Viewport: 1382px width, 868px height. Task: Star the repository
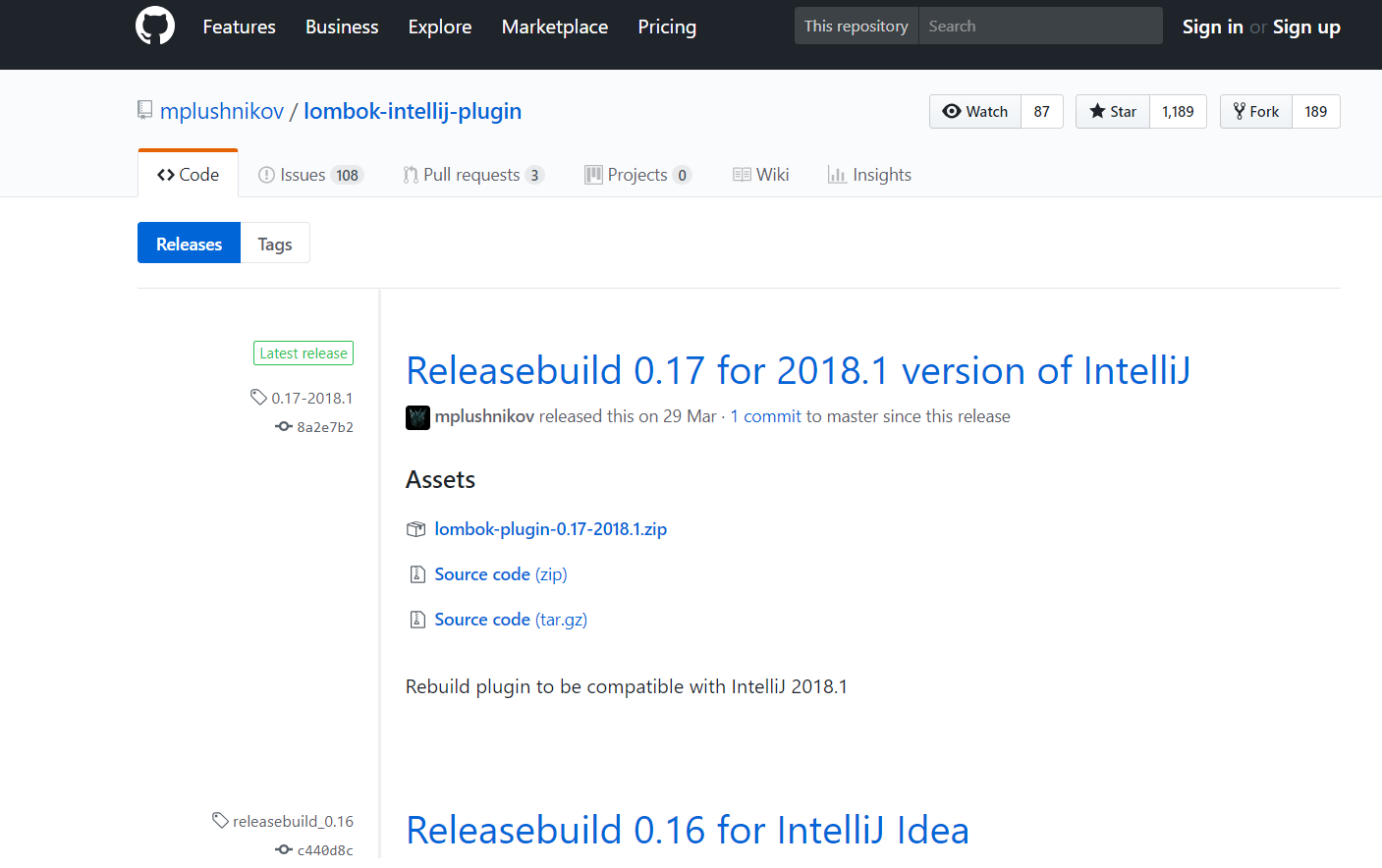[x=1113, y=111]
